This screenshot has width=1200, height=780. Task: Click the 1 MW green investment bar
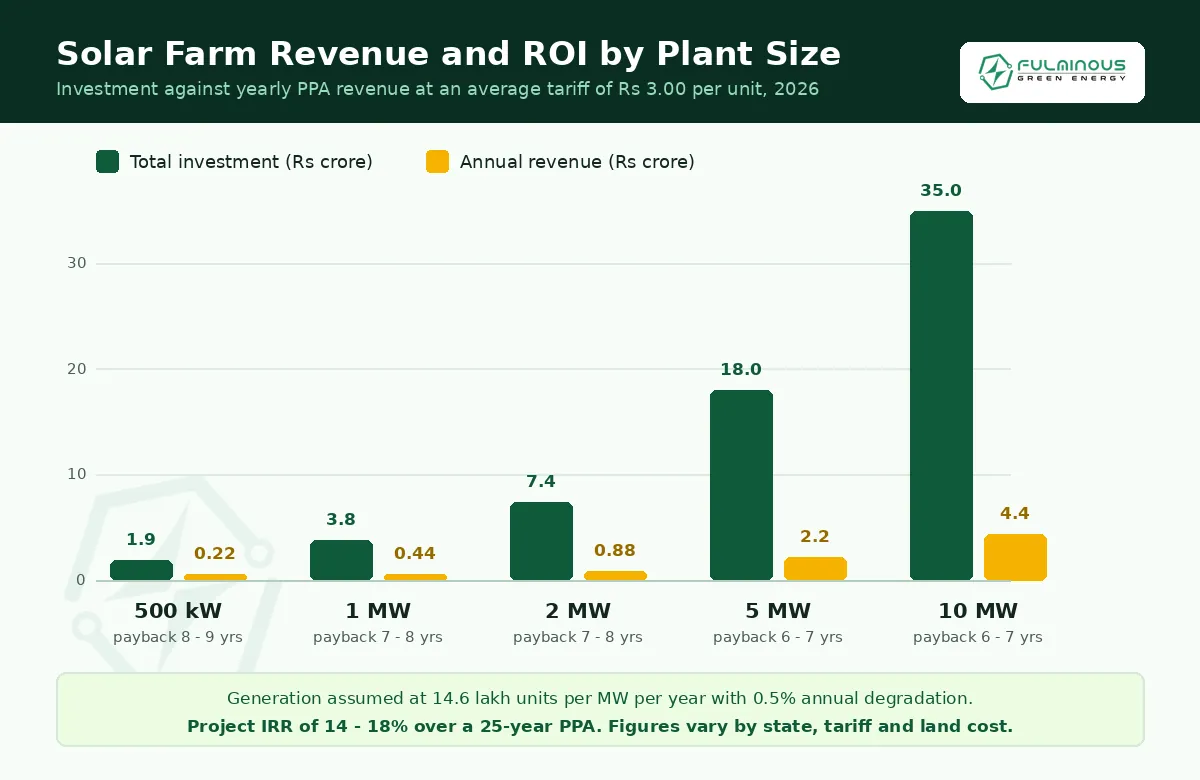click(x=341, y=560)
